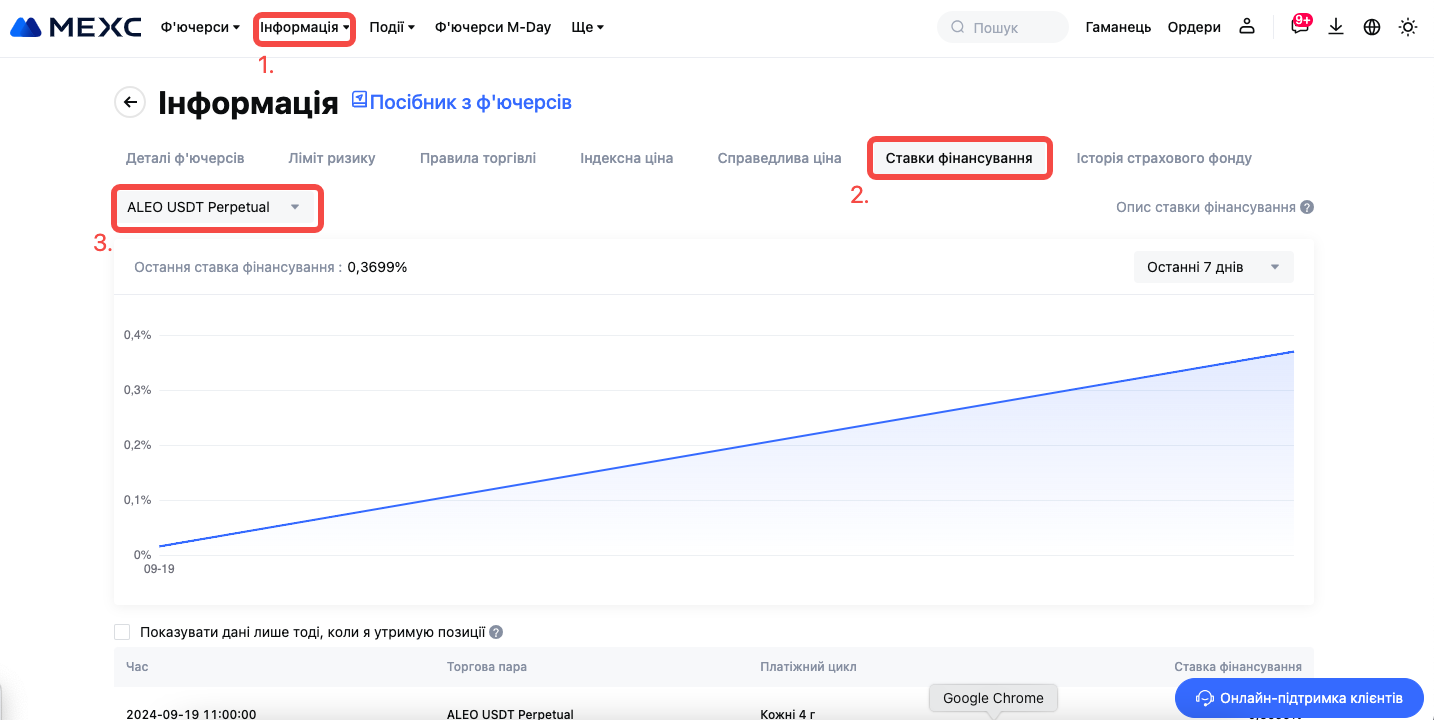Open Гаманець in the top bar
The height and width of the screenshot is (720, 1434).
1118,27
